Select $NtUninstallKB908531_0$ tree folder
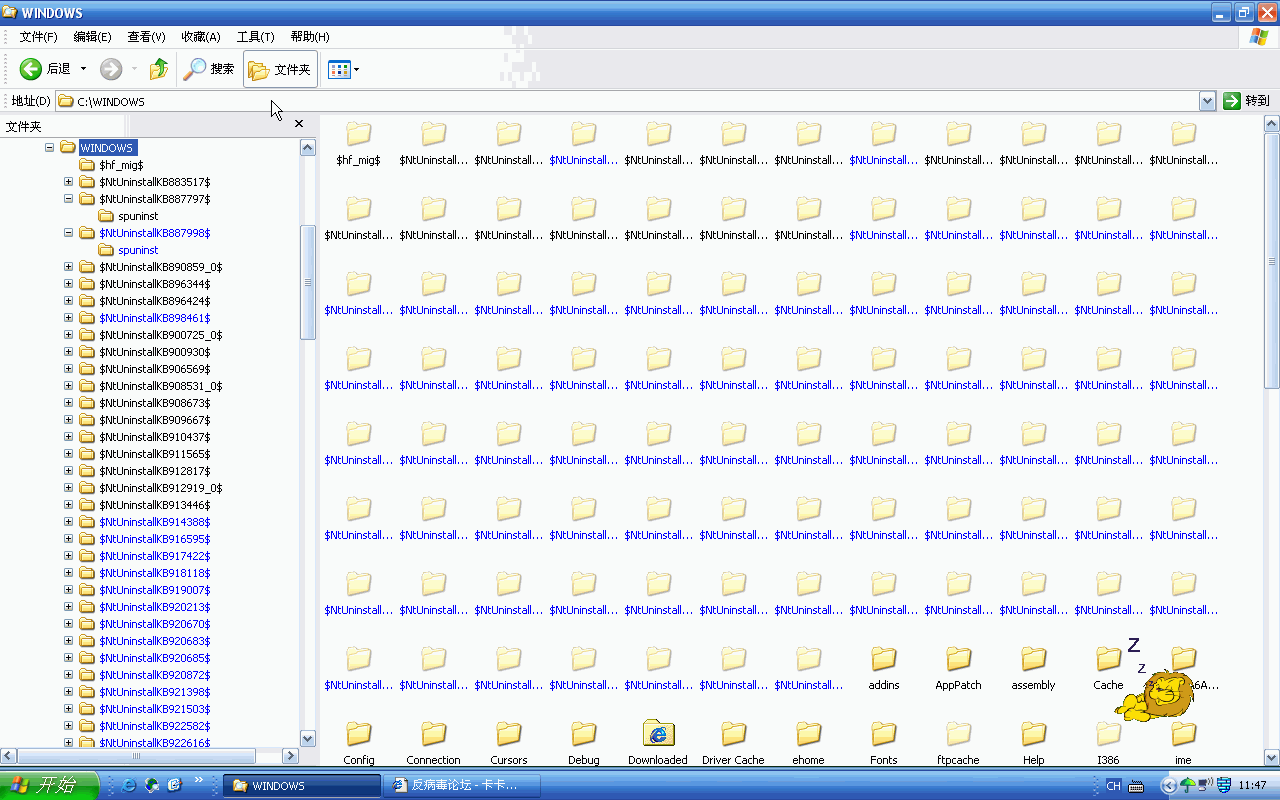 [160, 386]
